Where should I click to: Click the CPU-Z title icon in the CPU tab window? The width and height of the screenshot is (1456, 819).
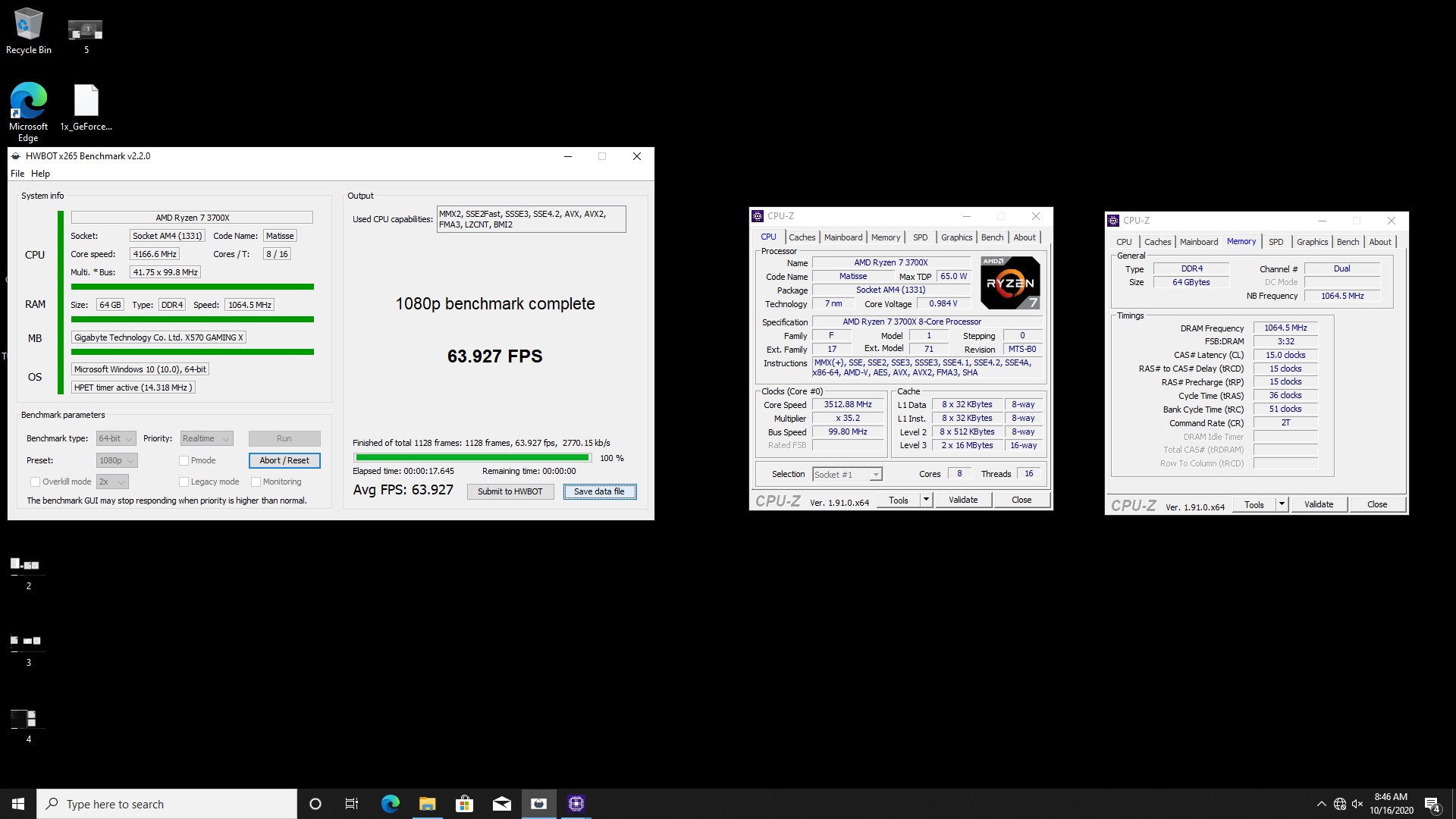click(758, 216)
